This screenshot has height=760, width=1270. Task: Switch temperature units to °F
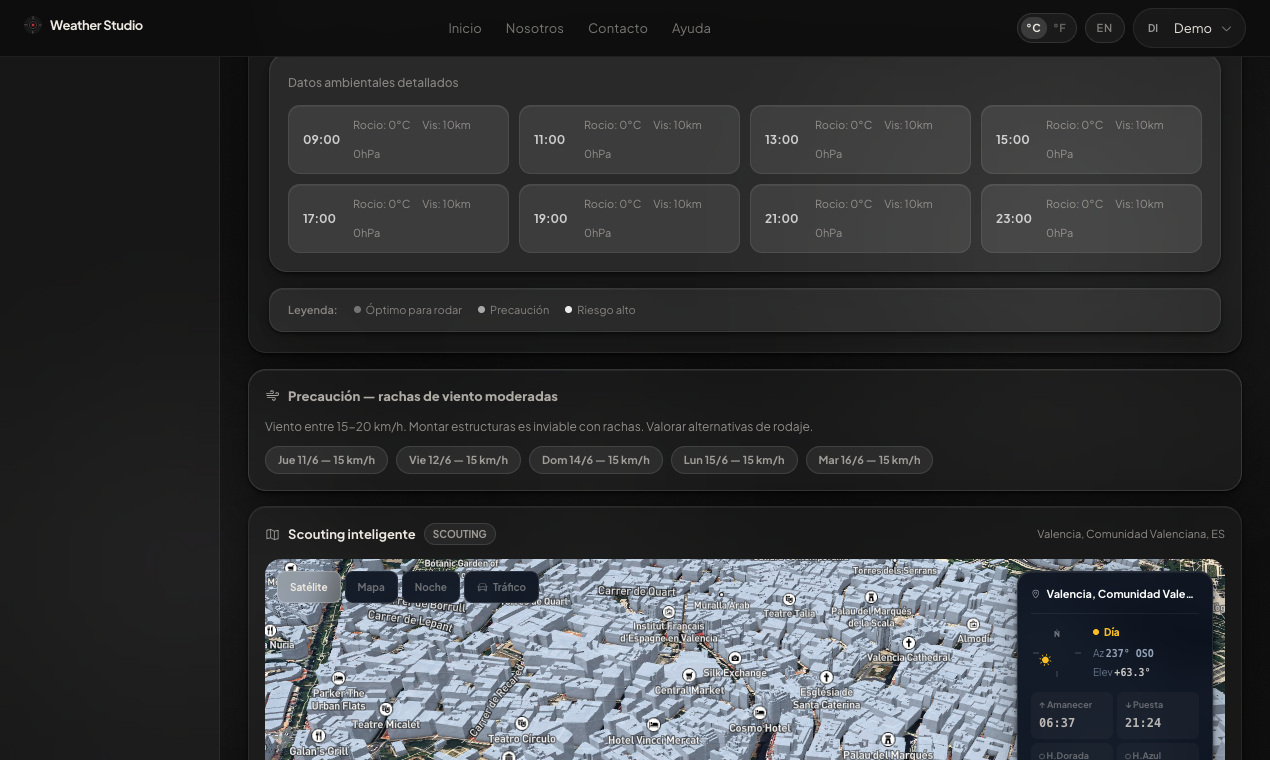coord(1060,28)
